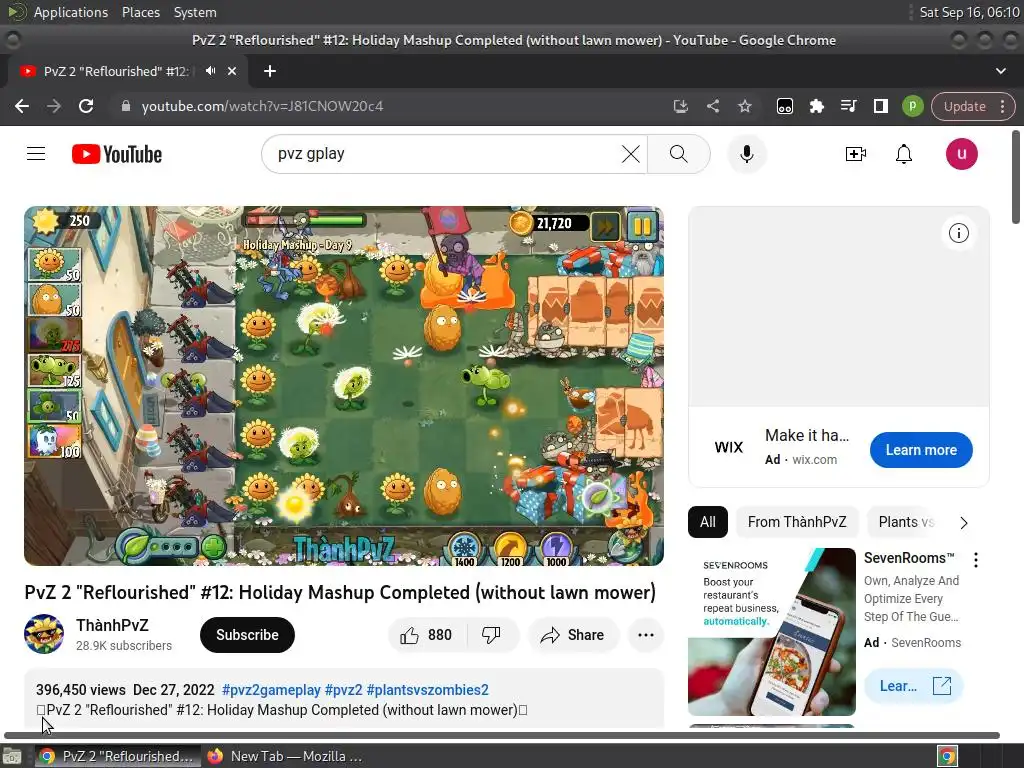Open the ad info circle icon
1024x768 pixels.
[x=959, y=233]
